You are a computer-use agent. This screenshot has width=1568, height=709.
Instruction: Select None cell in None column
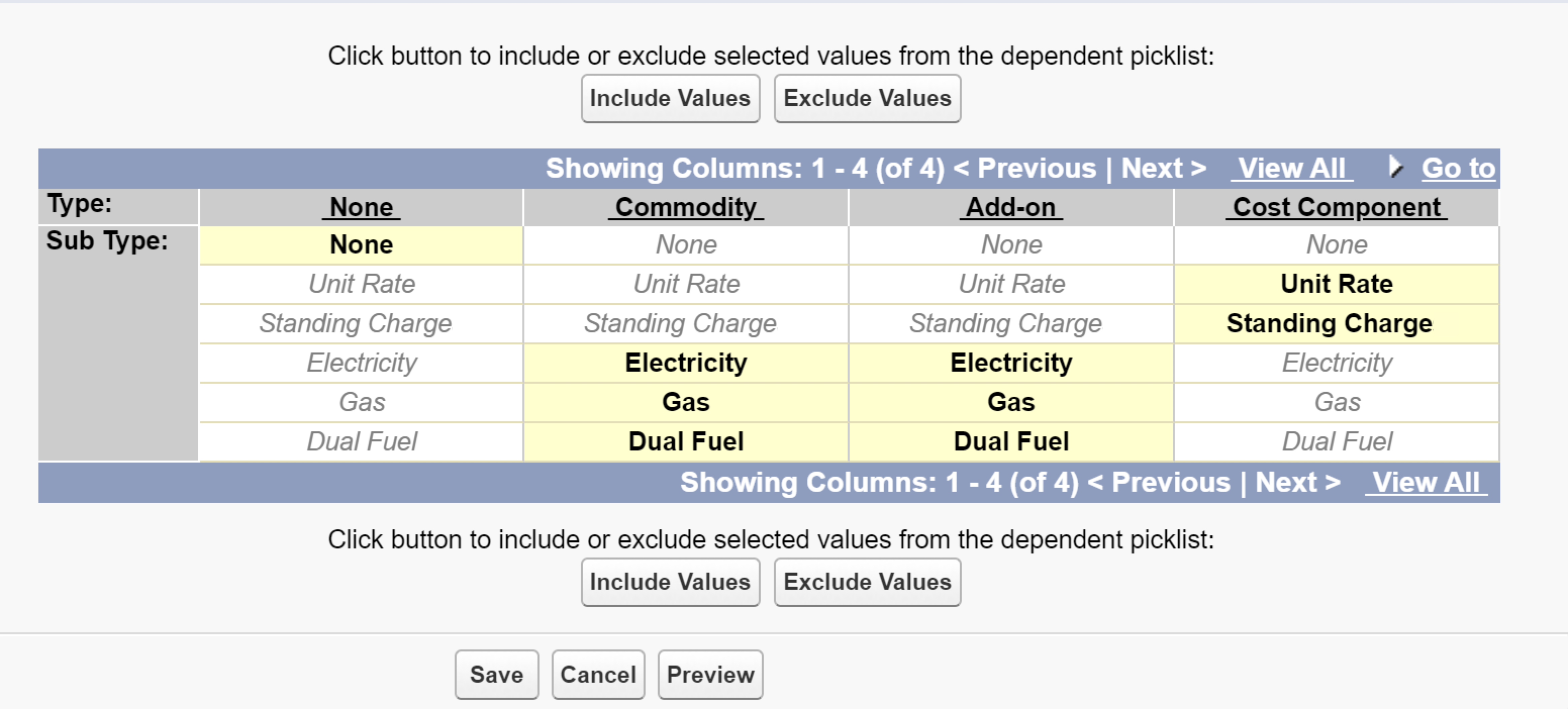click(361, 245)
